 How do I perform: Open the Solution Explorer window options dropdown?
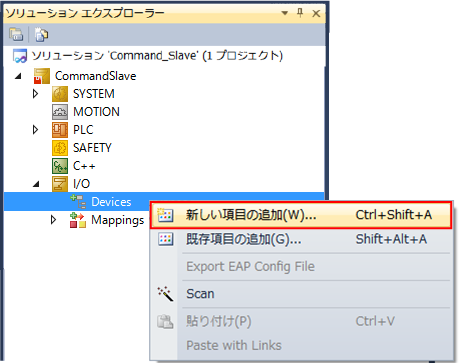tap(284, 13)
